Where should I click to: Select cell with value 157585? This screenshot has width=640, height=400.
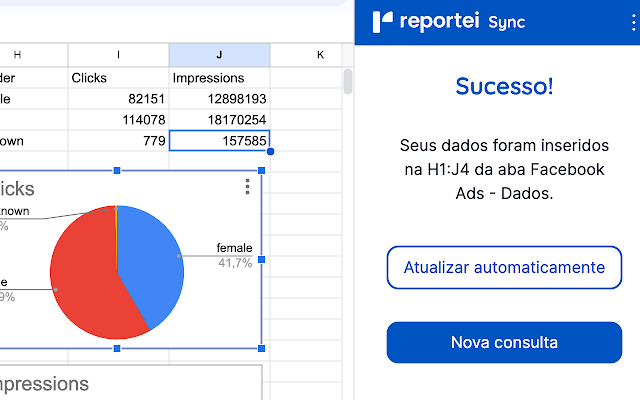[x=220, y=141]
